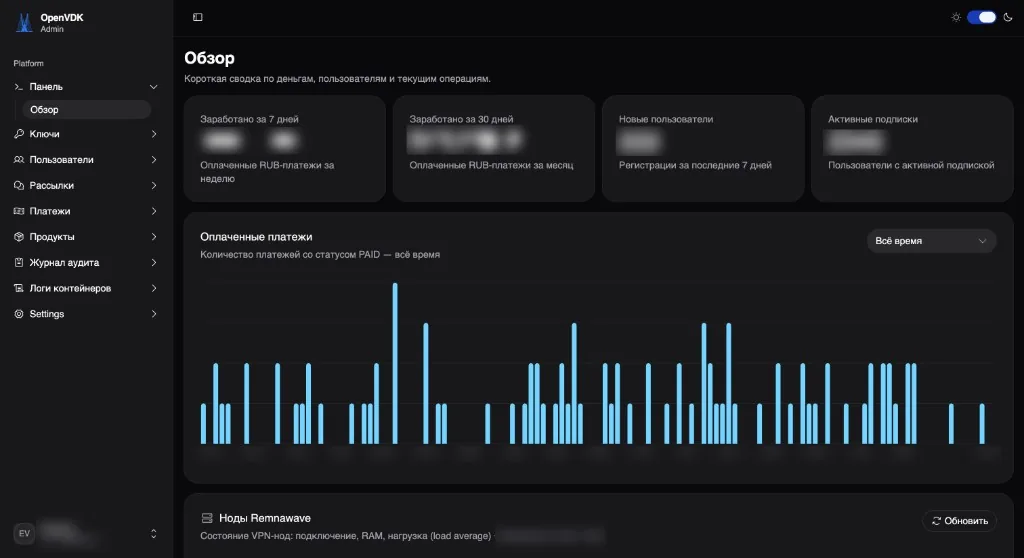Expand the Рассылки chevron

[153, 186]
